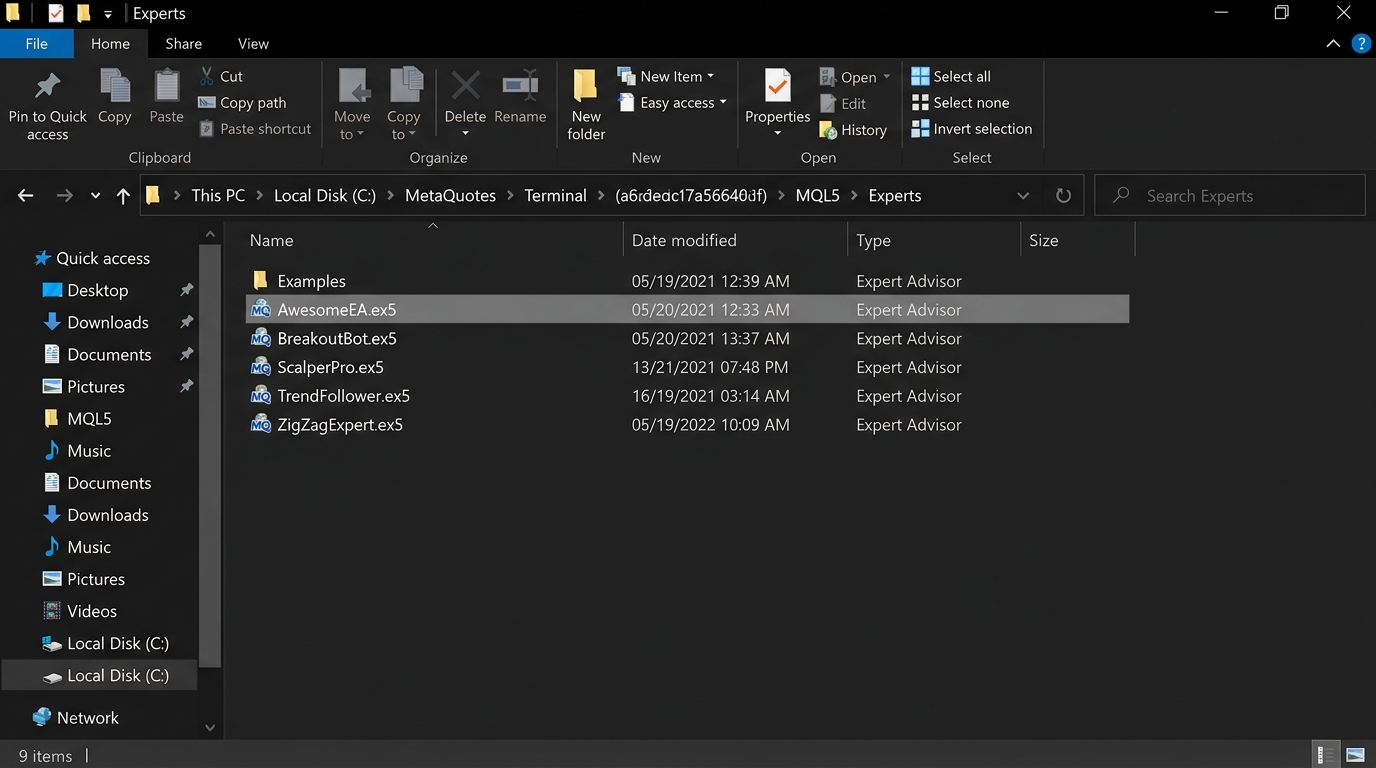Viewport: 1376px width, 768px height.
Task: Switch to large icons view
Action: (1356, 755)
